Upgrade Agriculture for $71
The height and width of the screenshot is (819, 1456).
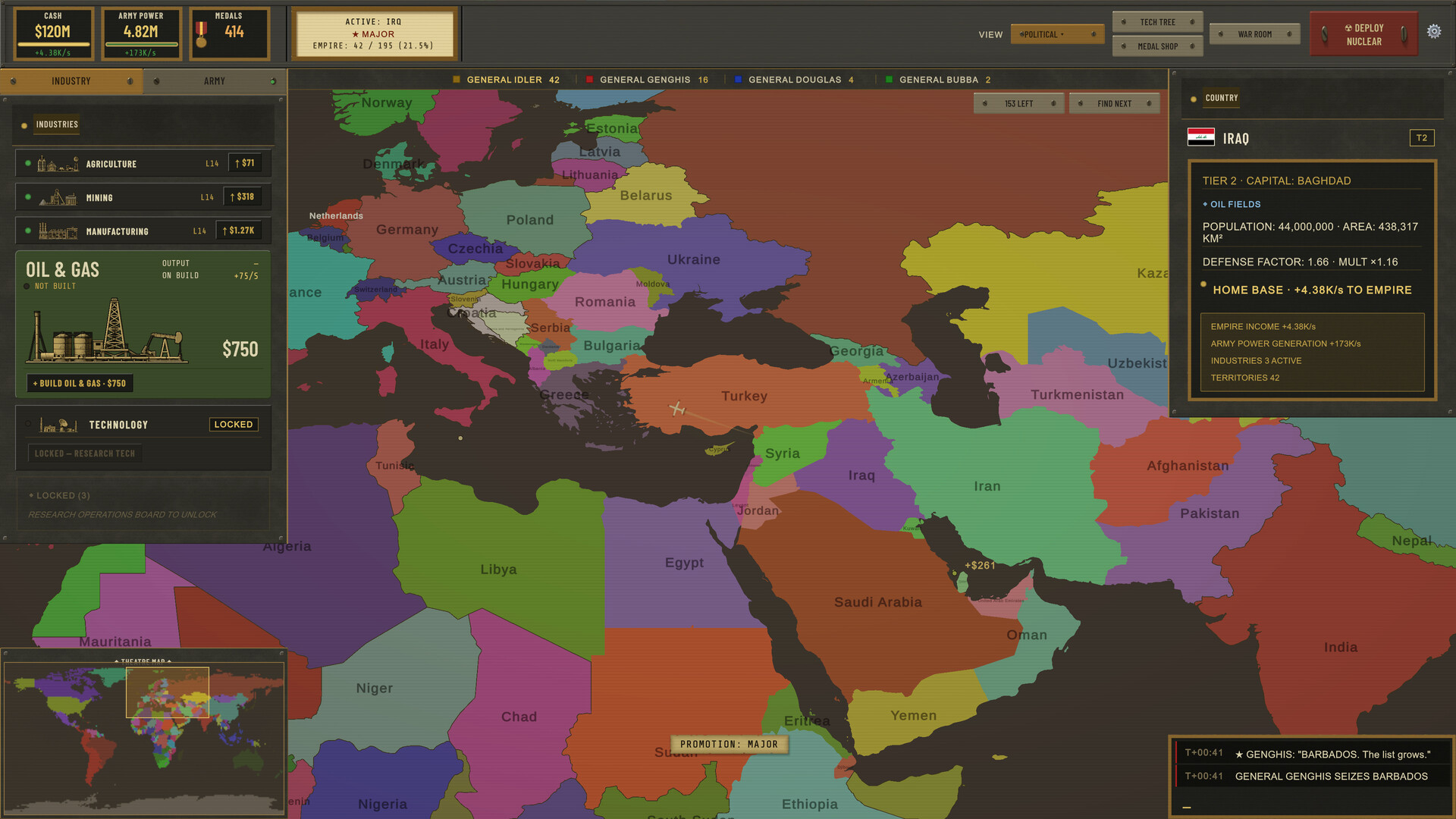click(x=244, y=163)
